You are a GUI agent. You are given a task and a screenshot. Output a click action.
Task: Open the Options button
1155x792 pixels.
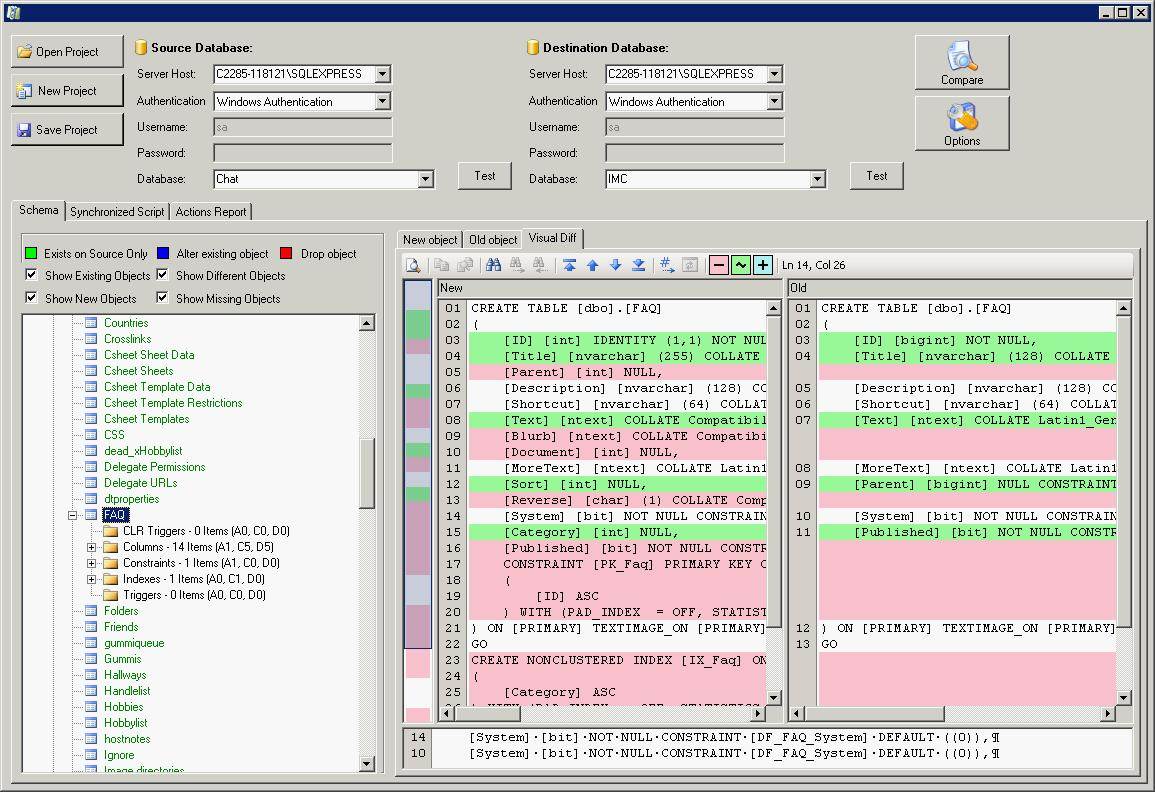[962, 124]
